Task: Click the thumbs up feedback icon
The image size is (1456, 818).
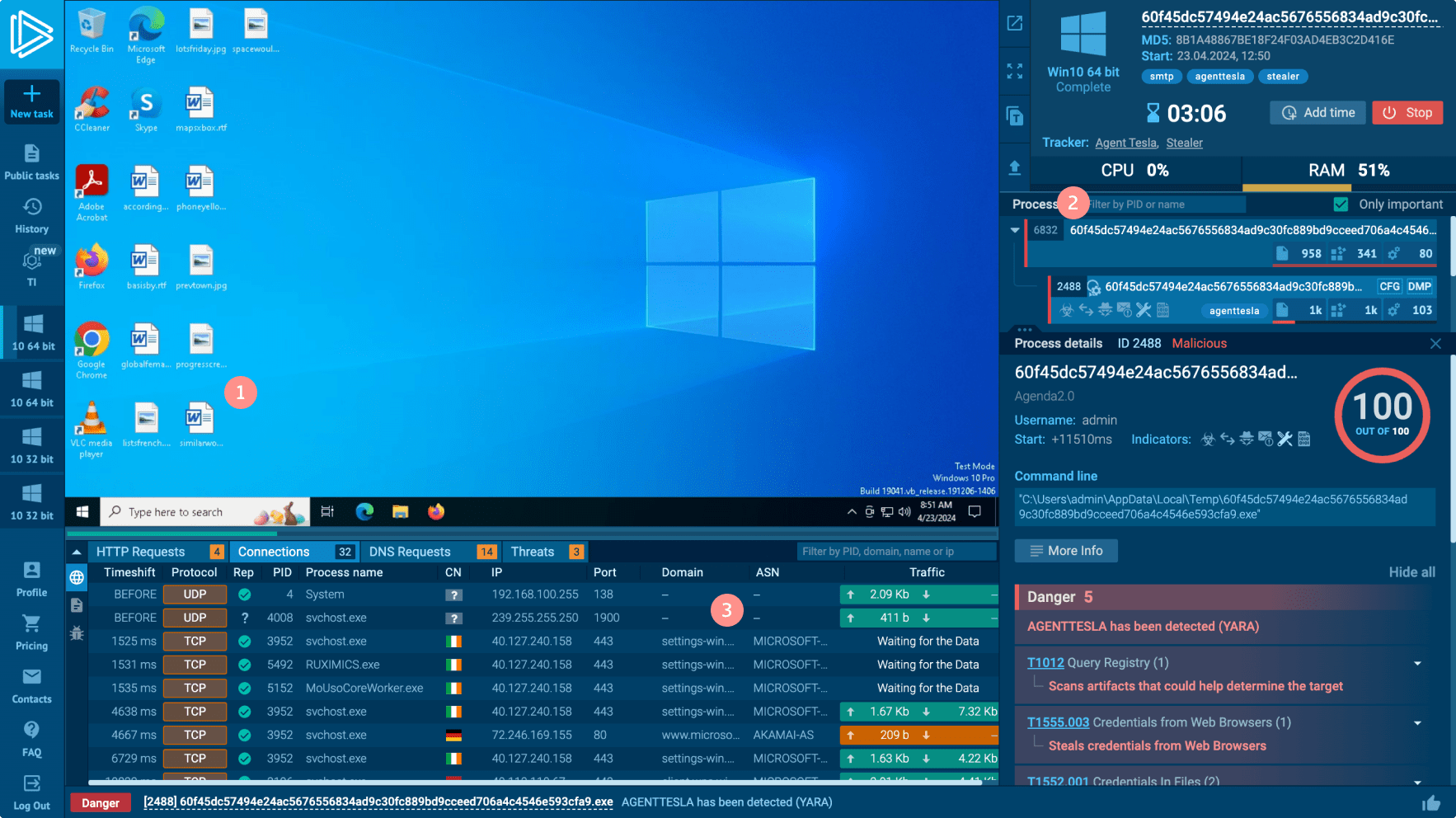Action: tap(1430, 802)
